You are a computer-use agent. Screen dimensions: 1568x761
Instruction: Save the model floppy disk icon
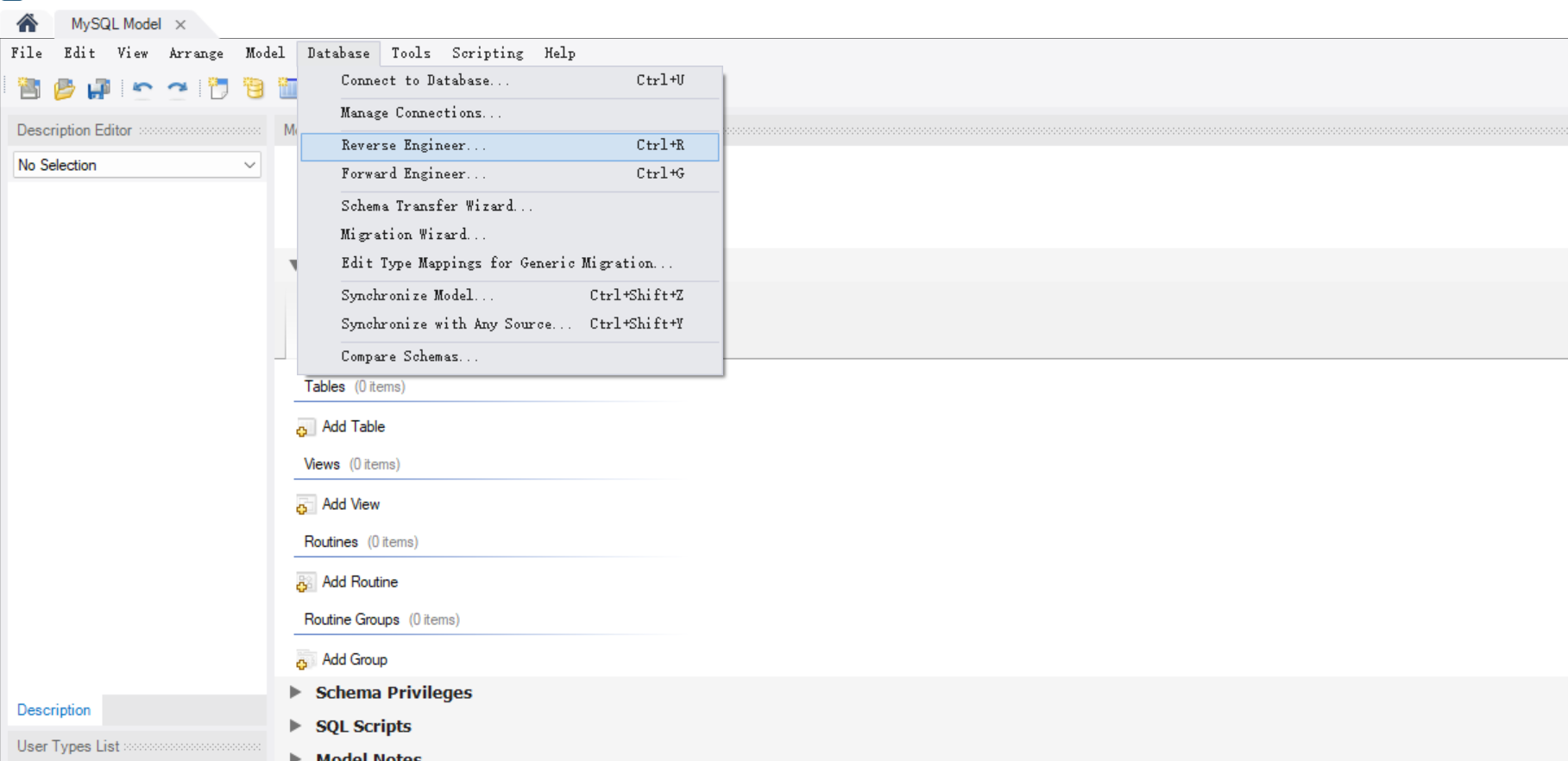click(x=98, y=88)
